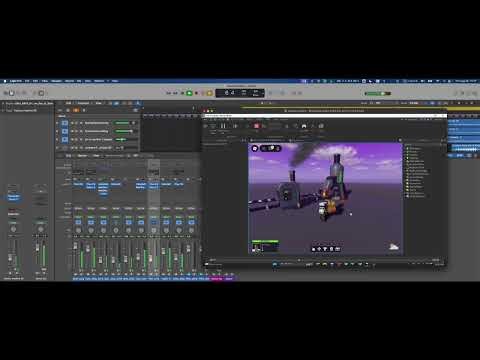Click the third track's blue audio icon
This screenshot has width=480, height=360.
(x=65, y=140)
